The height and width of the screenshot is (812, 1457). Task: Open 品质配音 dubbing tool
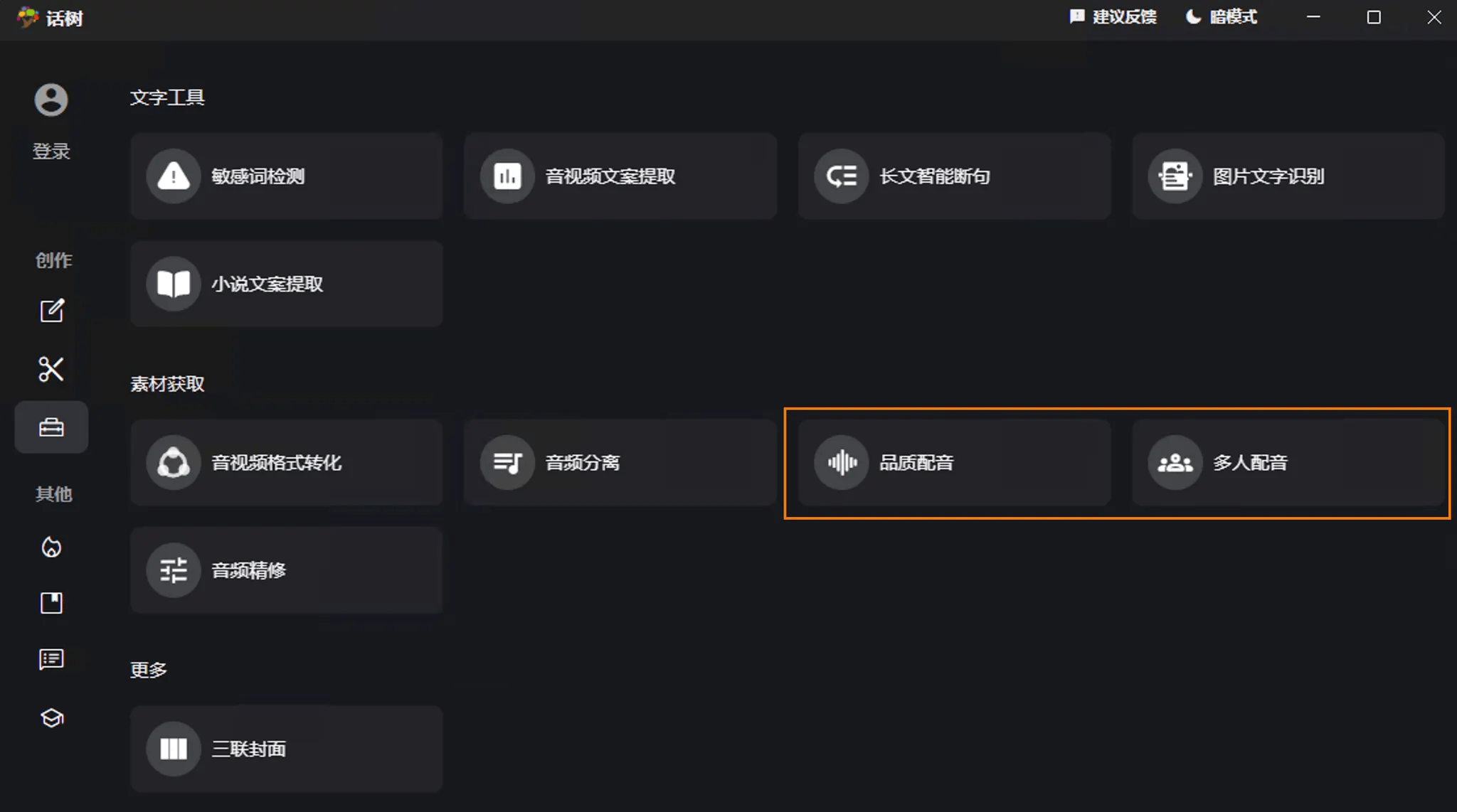954,463
